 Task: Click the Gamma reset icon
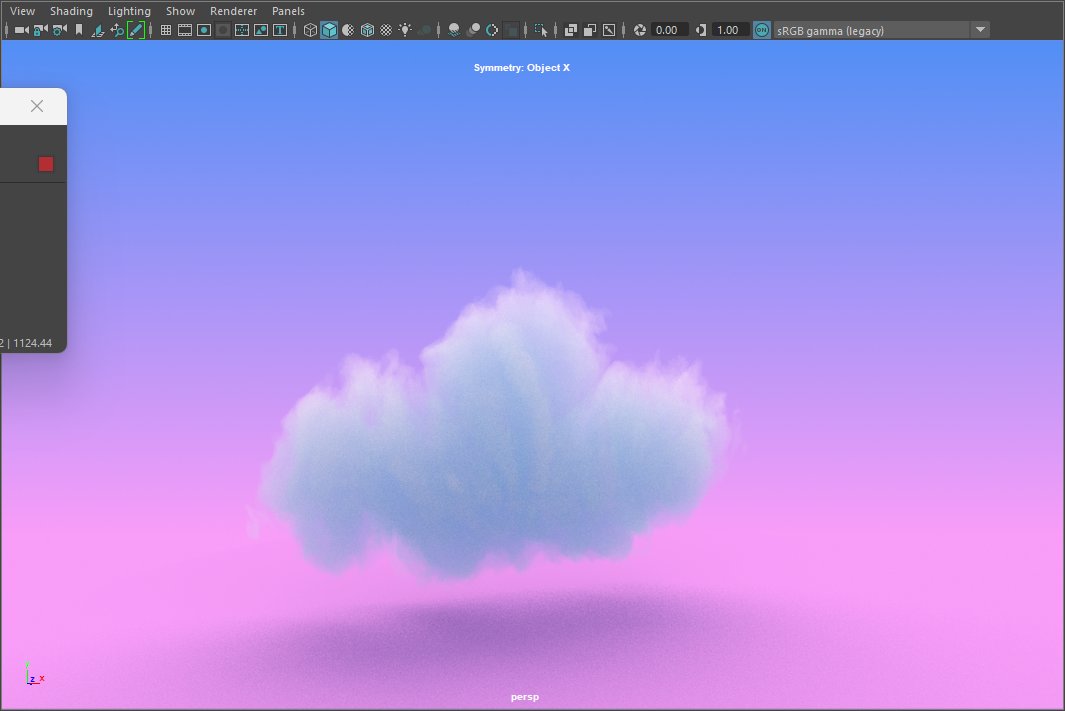[701, 30]
